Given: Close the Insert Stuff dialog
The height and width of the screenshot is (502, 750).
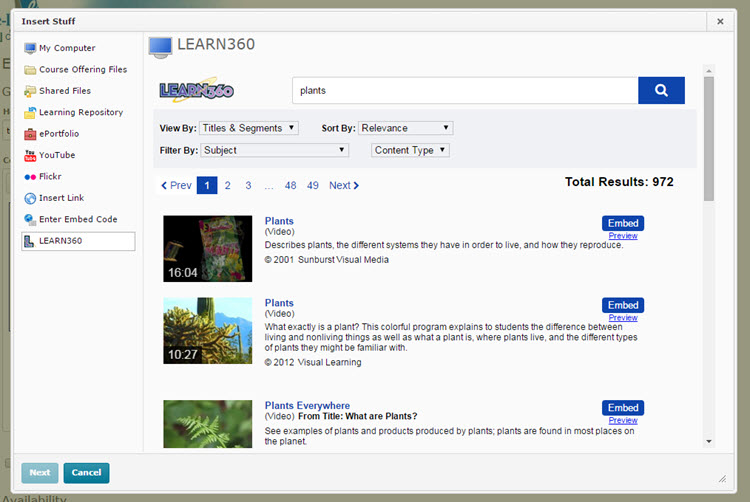Looking at the screenshot, I should 720,22.
